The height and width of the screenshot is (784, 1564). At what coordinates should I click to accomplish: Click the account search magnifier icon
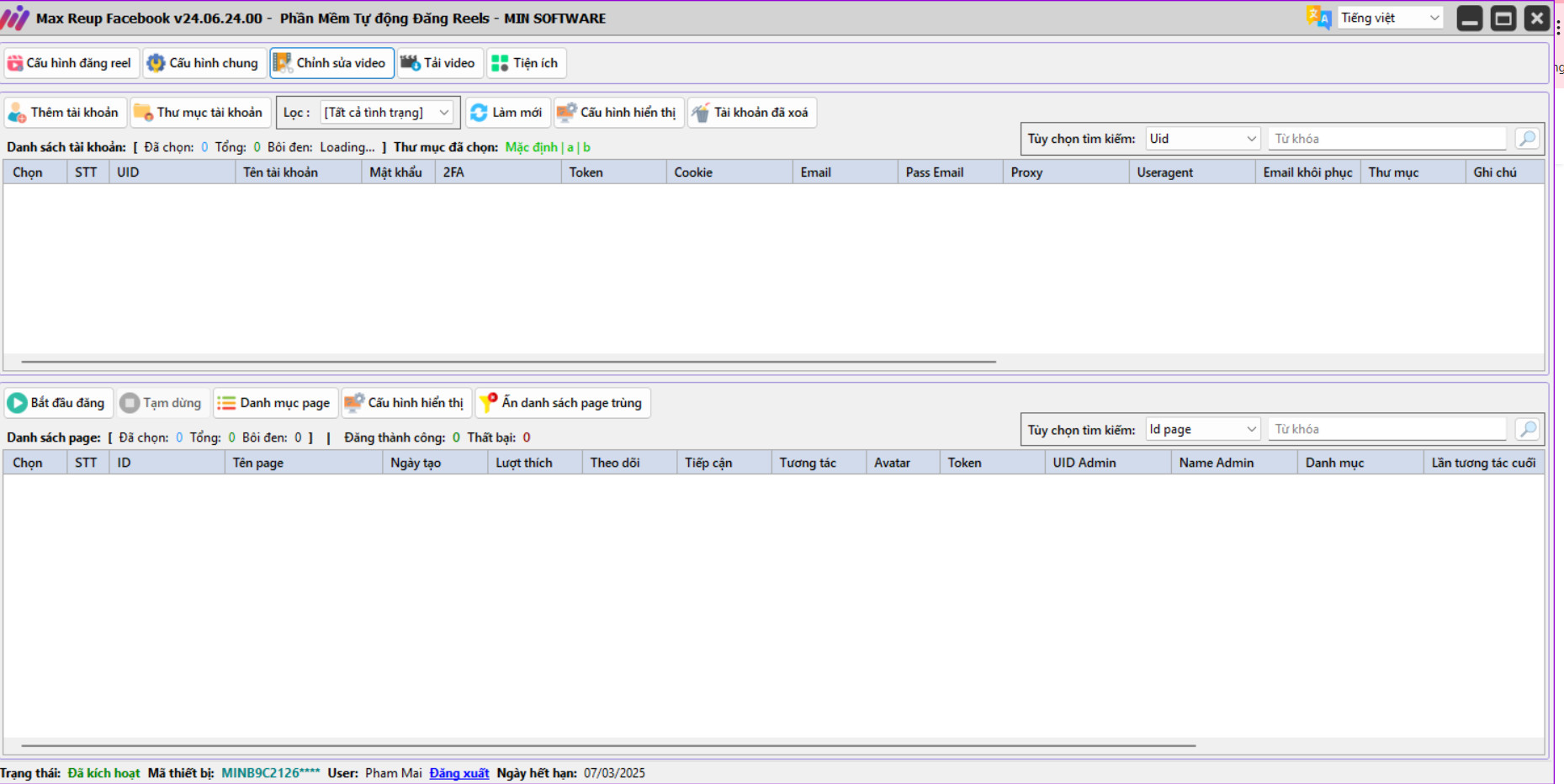pos(1527,139)
